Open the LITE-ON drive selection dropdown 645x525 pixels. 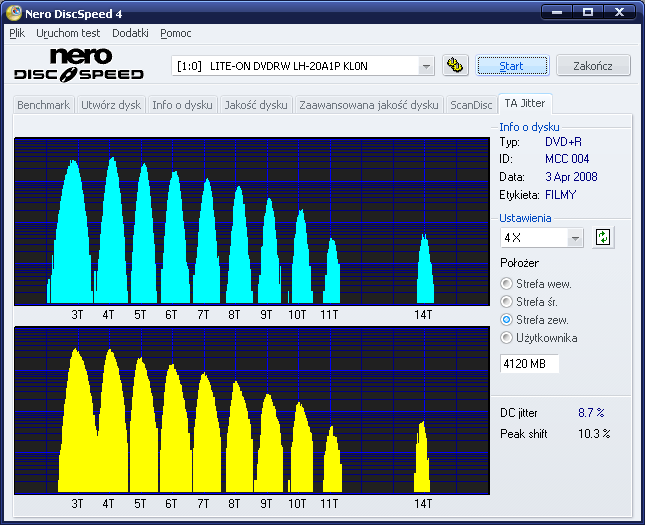click(426, 66)
